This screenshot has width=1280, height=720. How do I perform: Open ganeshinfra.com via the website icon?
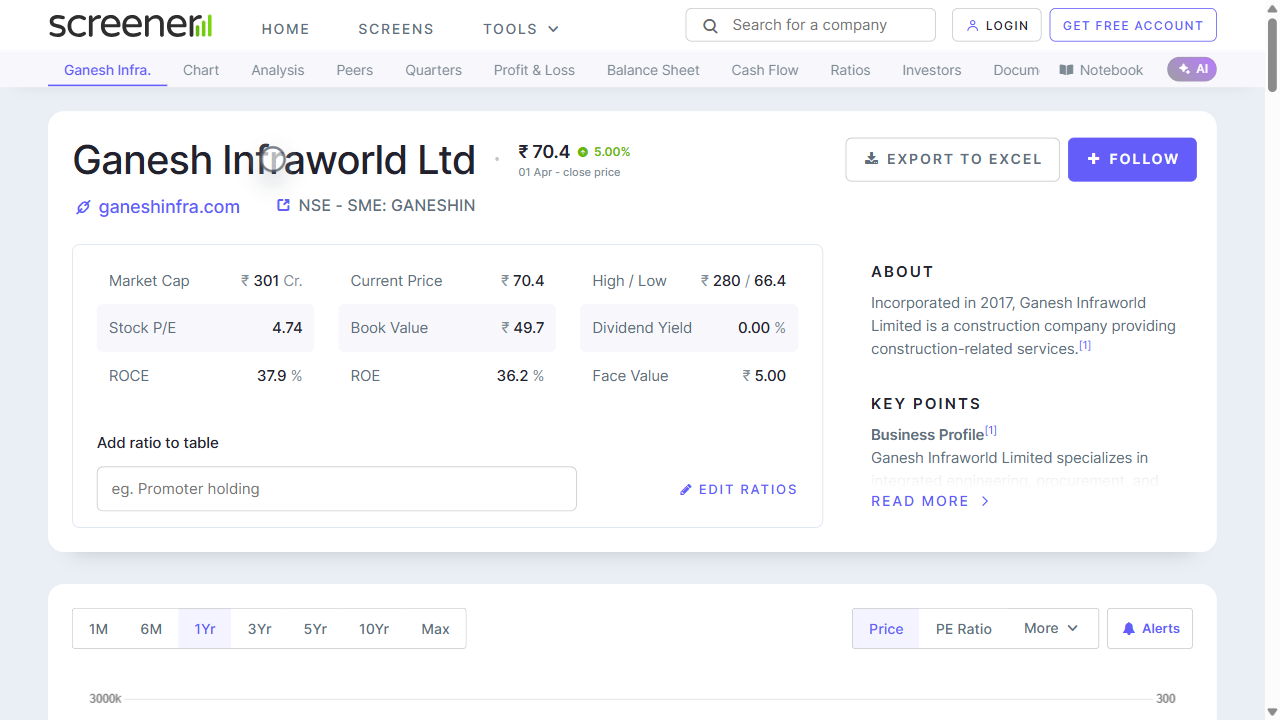(x=83, y=207)
